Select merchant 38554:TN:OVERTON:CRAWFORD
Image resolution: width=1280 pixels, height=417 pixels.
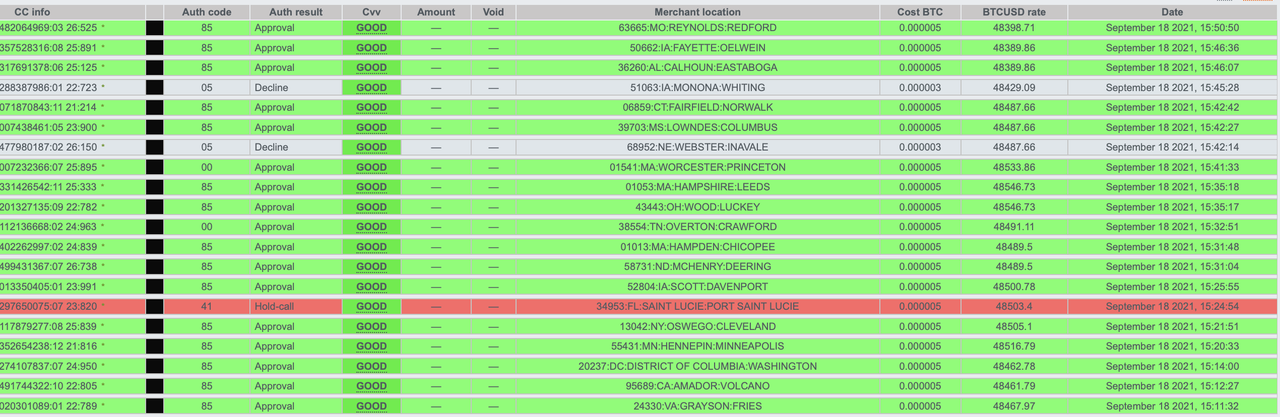point(697,227)
